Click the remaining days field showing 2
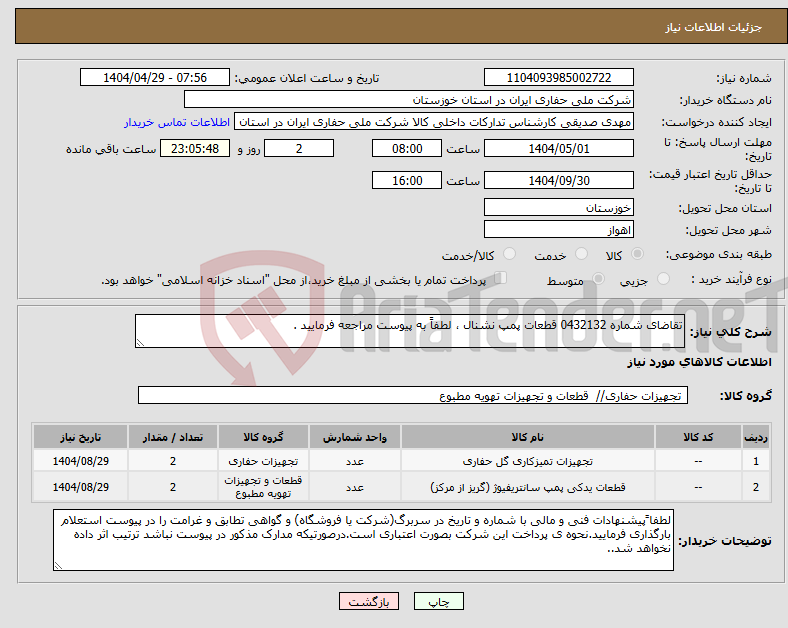 (299, 149)
